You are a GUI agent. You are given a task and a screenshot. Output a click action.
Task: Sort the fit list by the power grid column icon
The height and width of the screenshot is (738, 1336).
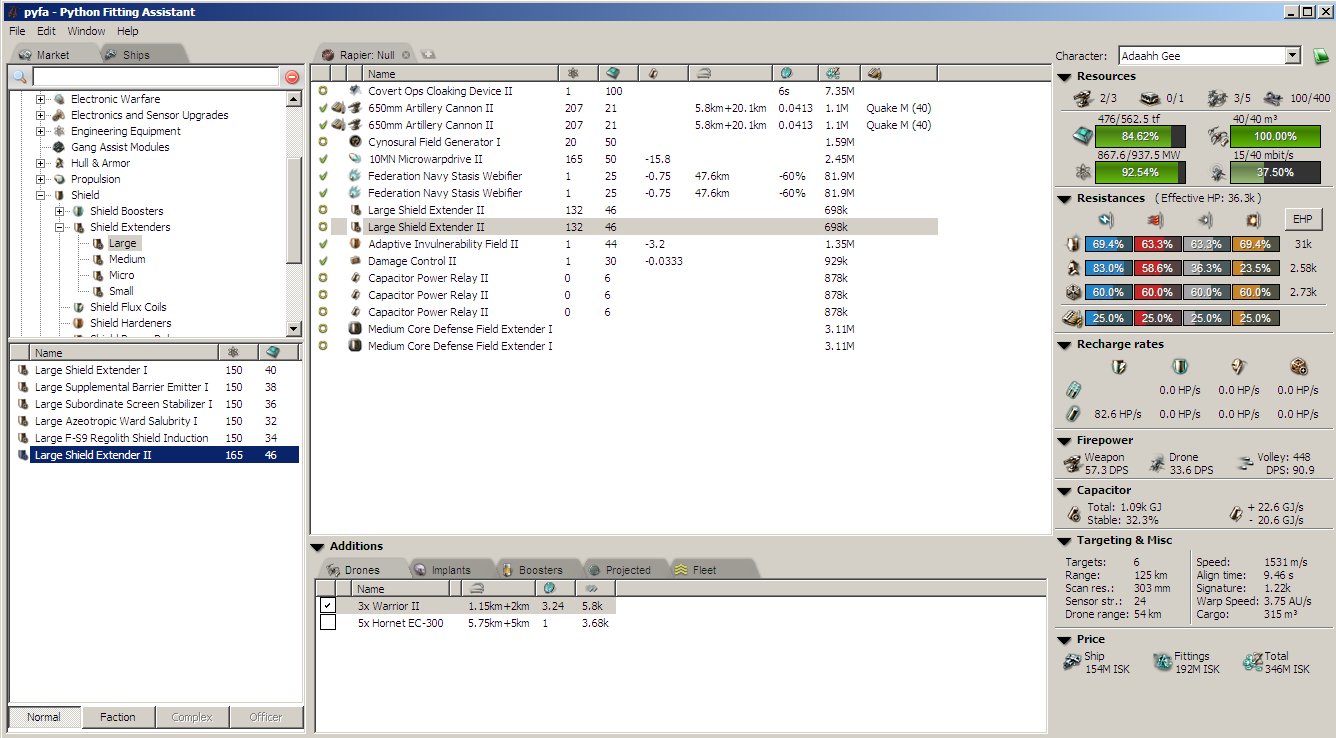click(x=573, y=73)
